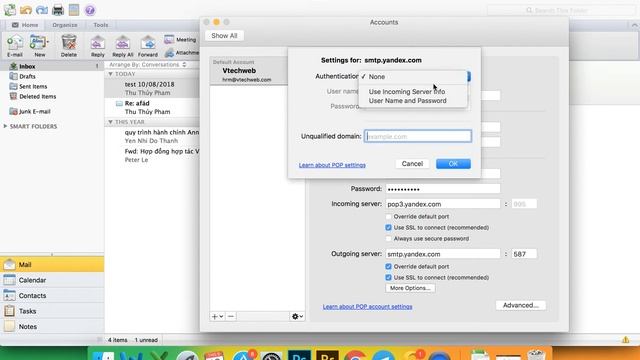Viewport: 640px width, 360px height.
Task: Switch to the Organize ribbon tab
Action: 64,25
